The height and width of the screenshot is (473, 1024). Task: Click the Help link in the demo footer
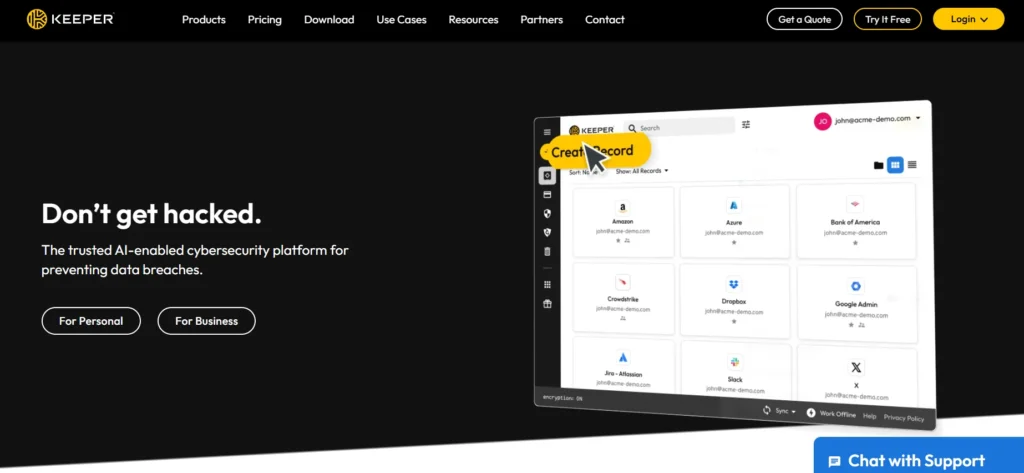click(869, 416)
